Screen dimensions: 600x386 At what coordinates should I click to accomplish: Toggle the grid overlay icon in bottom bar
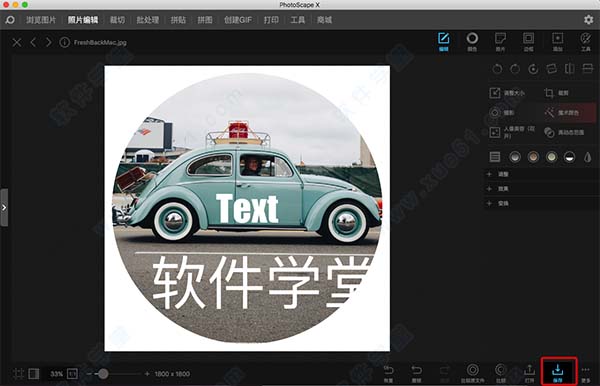pos(18,373)
